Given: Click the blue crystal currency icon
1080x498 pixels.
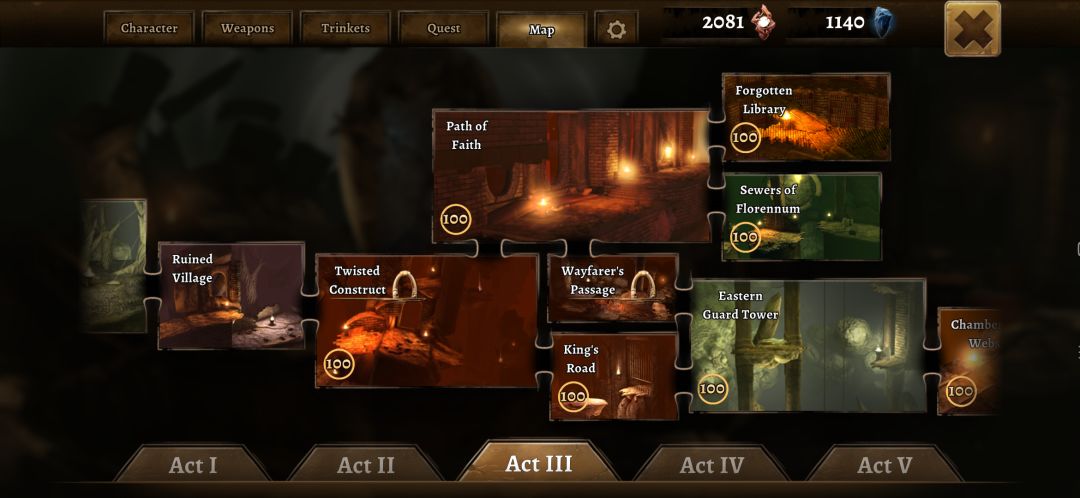Looking at the screenshot, I should [x=883, y=23].
